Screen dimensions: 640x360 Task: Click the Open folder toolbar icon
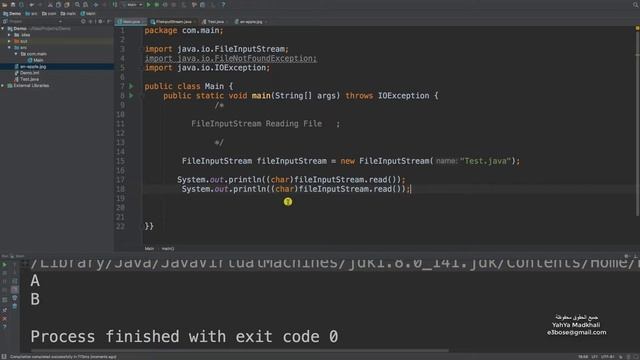(x=4, y=4)
